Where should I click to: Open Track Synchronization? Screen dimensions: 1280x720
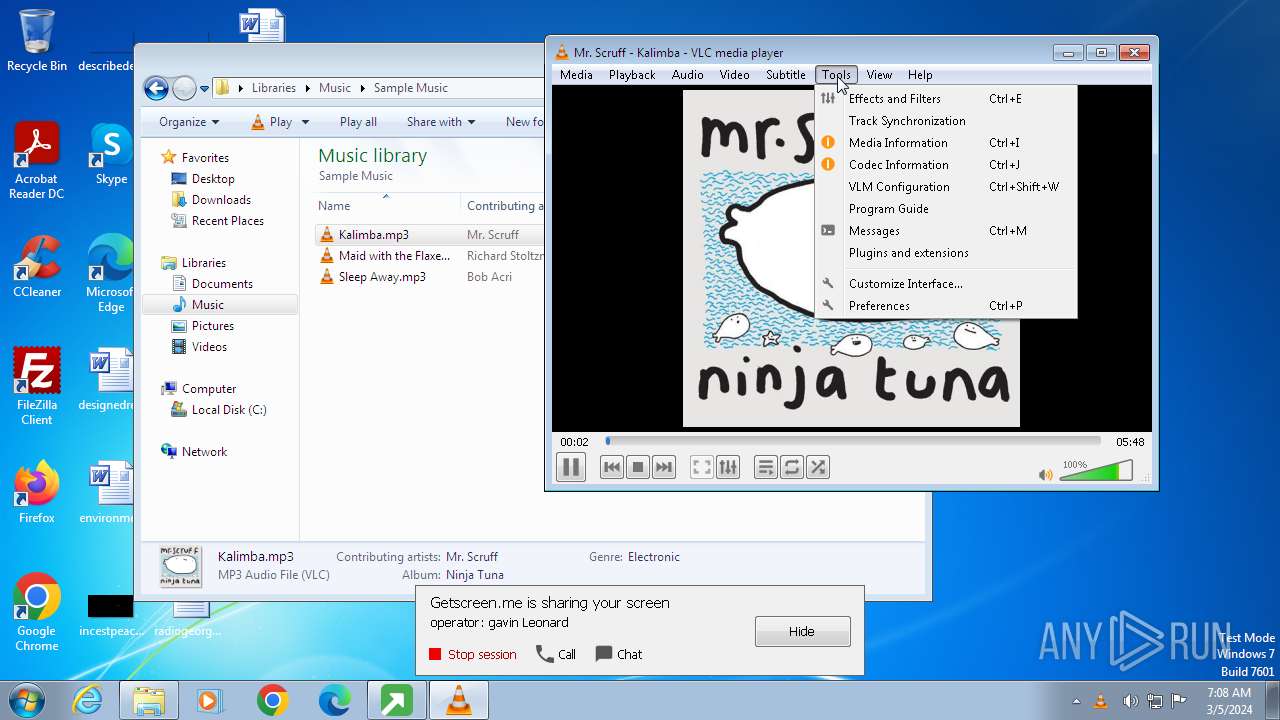(946, 121)
